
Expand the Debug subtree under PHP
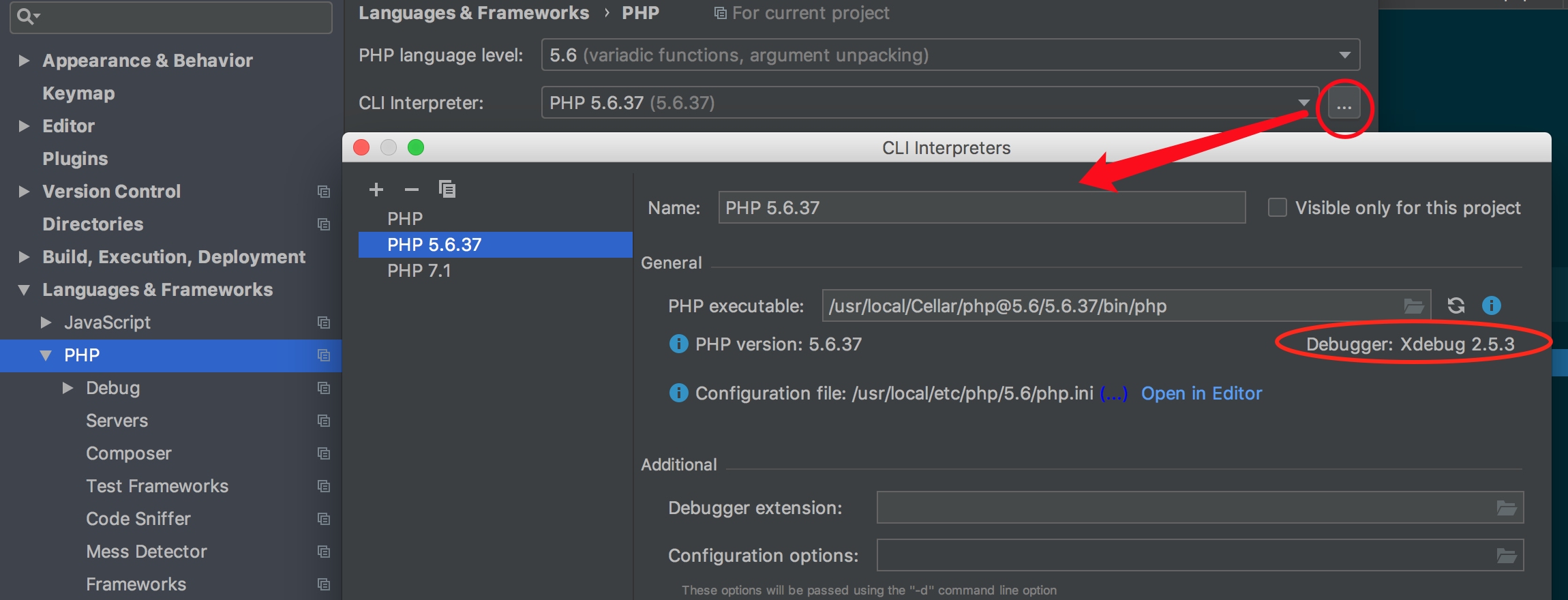tap(67, 388)
